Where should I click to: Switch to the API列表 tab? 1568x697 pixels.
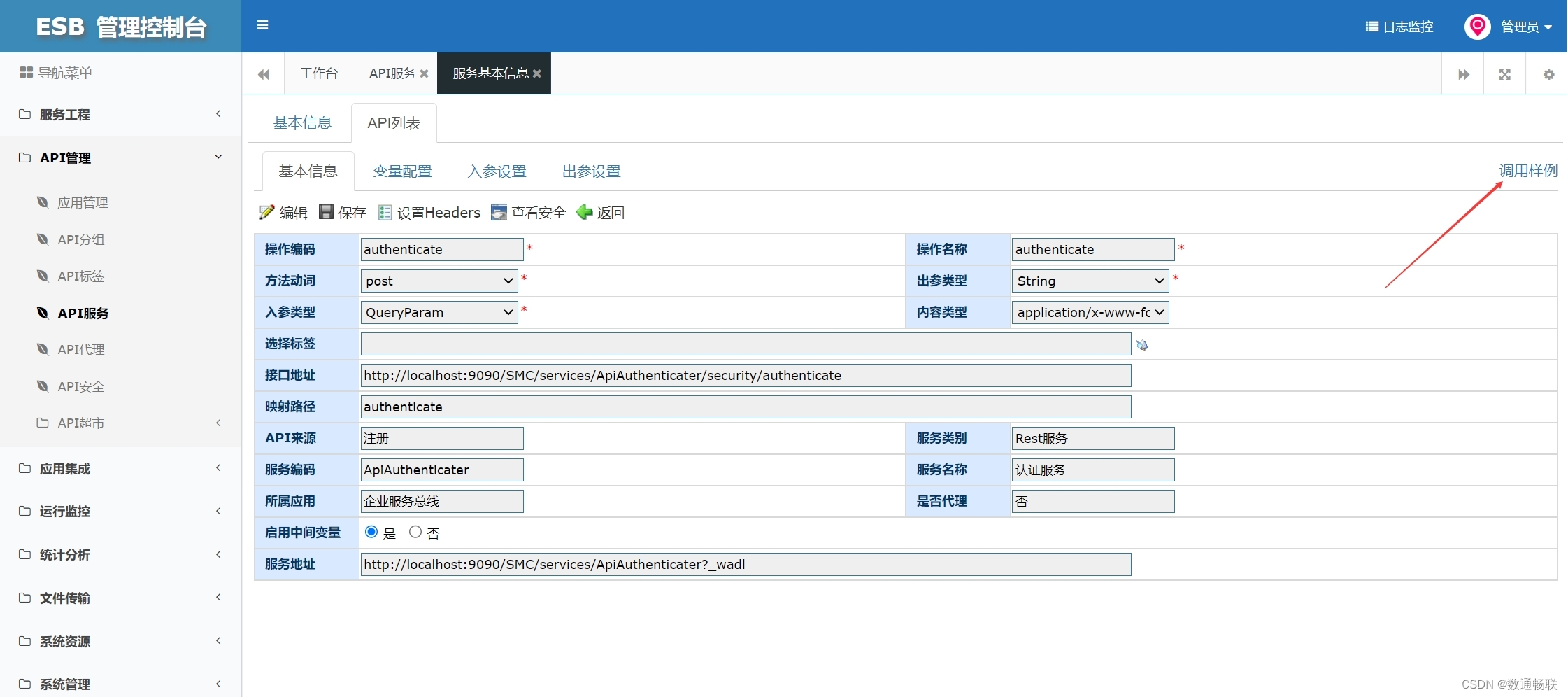[x=394, y=123]
